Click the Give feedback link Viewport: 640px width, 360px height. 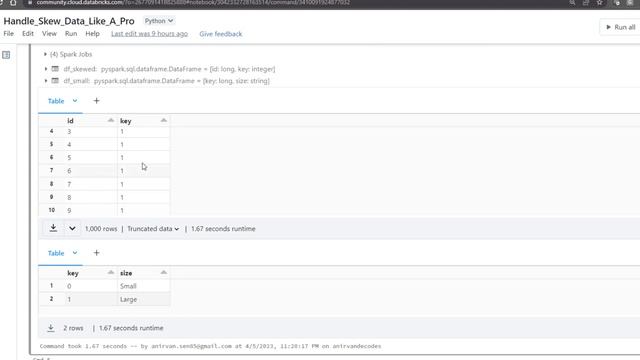(221, 34)
